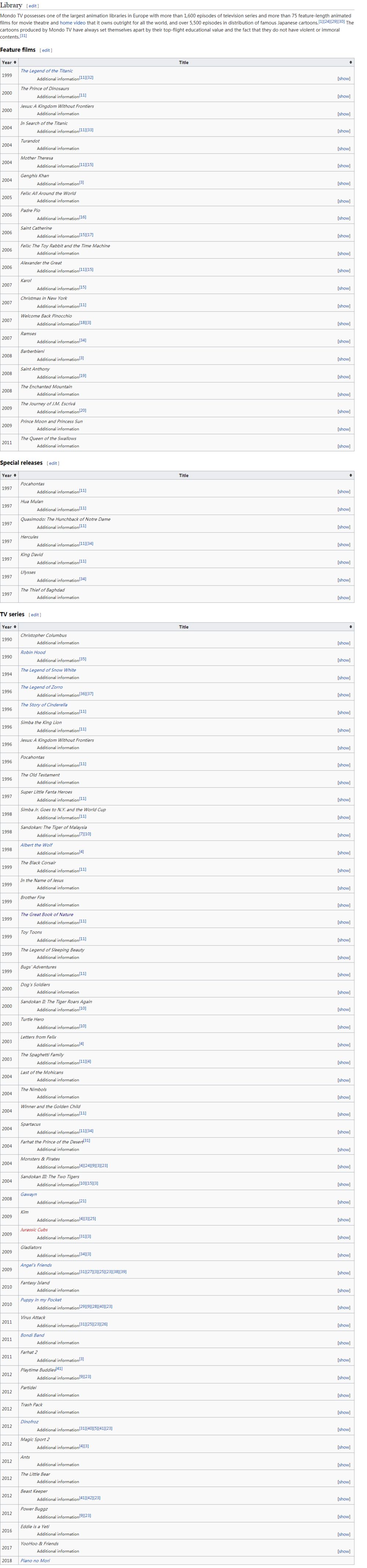The height and width of the screenshot is (1568, 367).
Task: Open the Angel's Friends link
Action: (36, 1265)
